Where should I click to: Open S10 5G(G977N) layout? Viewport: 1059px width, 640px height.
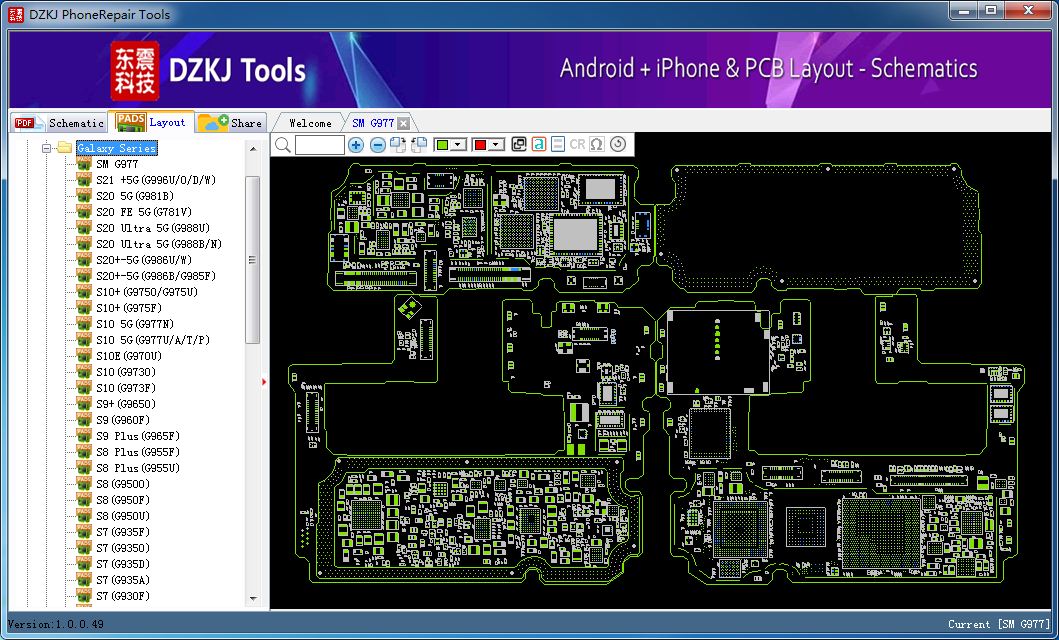coord(135,324)
